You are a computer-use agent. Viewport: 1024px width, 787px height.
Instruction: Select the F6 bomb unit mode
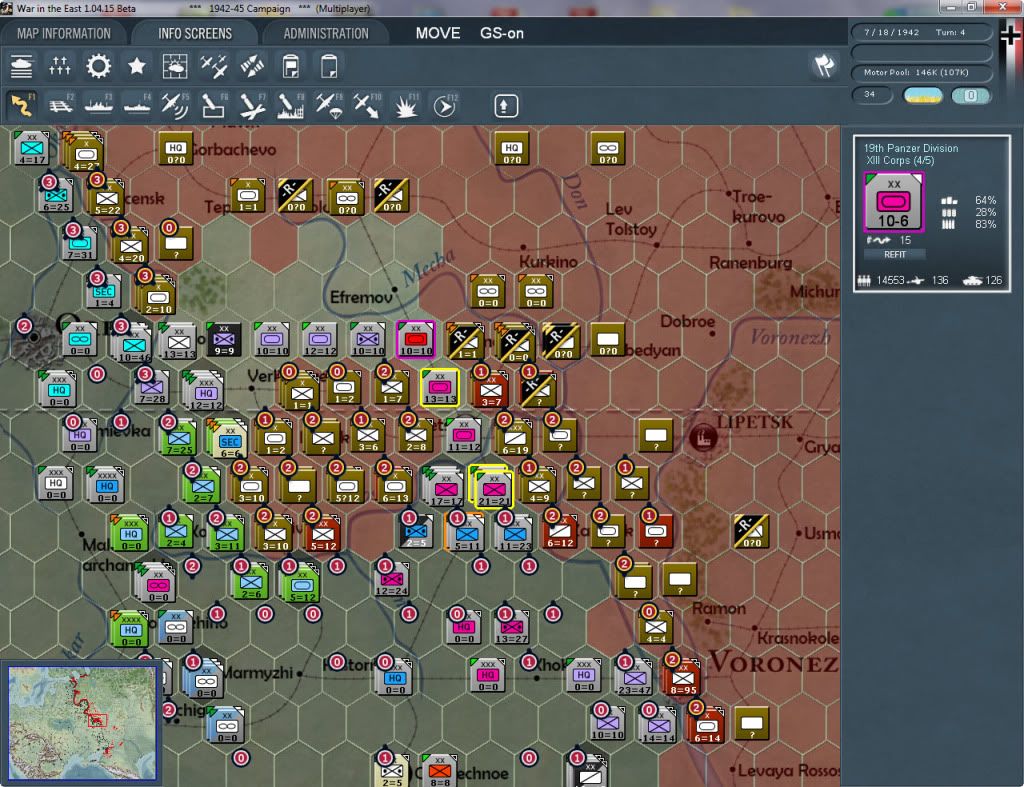coord(214,105)
